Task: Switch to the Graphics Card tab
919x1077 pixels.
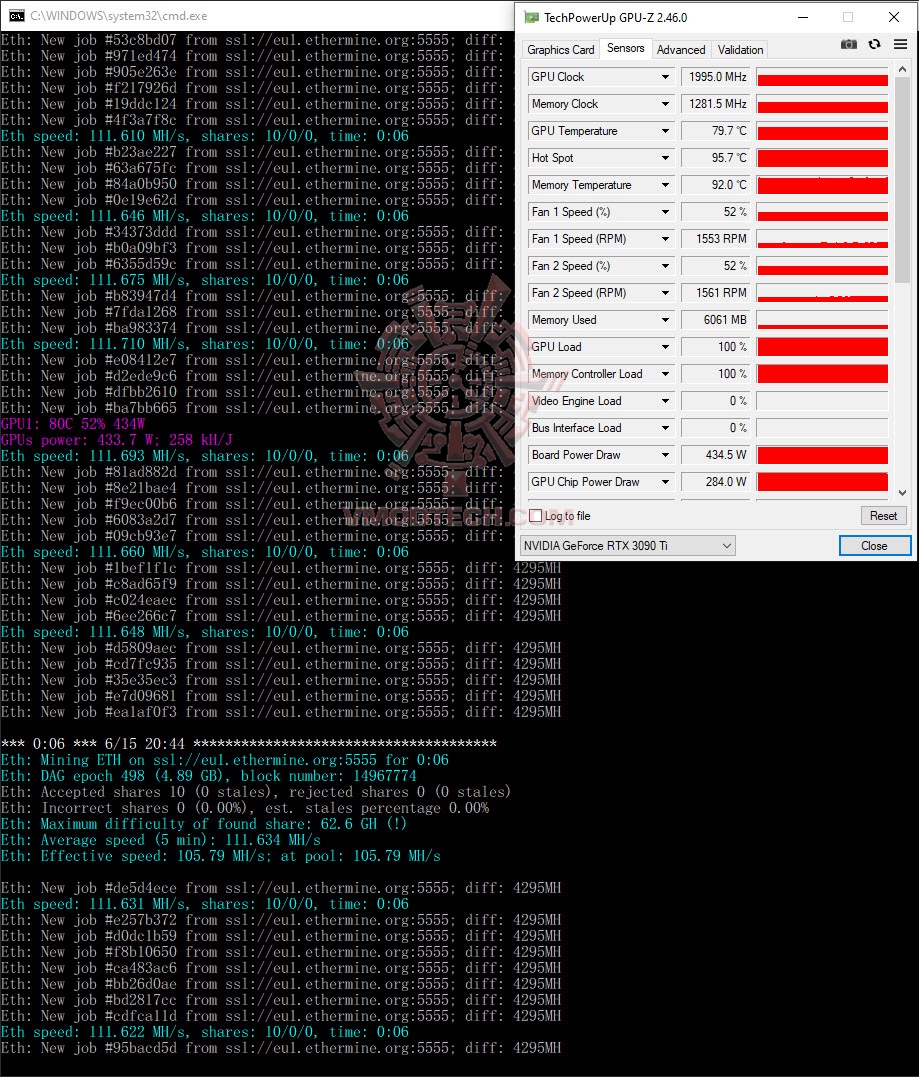Action: point(560,49)
